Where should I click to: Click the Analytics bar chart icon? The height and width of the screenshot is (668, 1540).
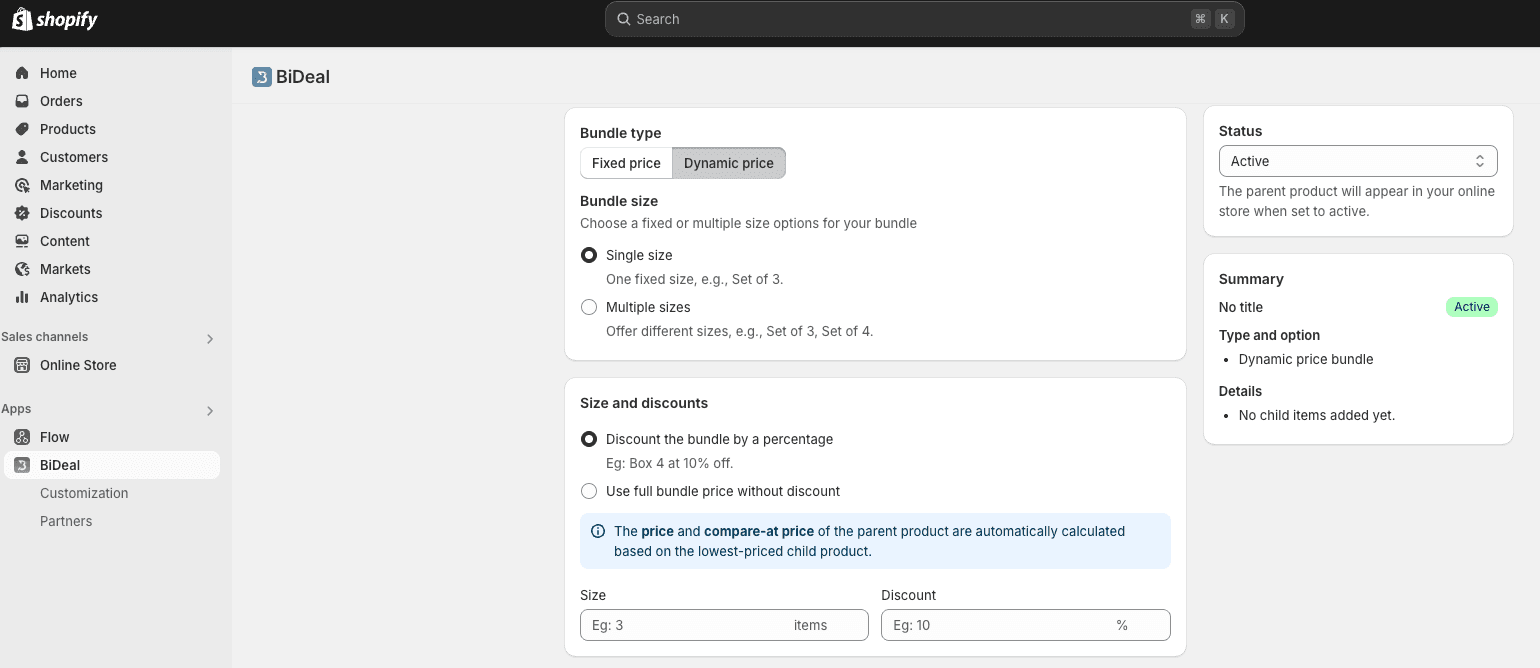22,297
